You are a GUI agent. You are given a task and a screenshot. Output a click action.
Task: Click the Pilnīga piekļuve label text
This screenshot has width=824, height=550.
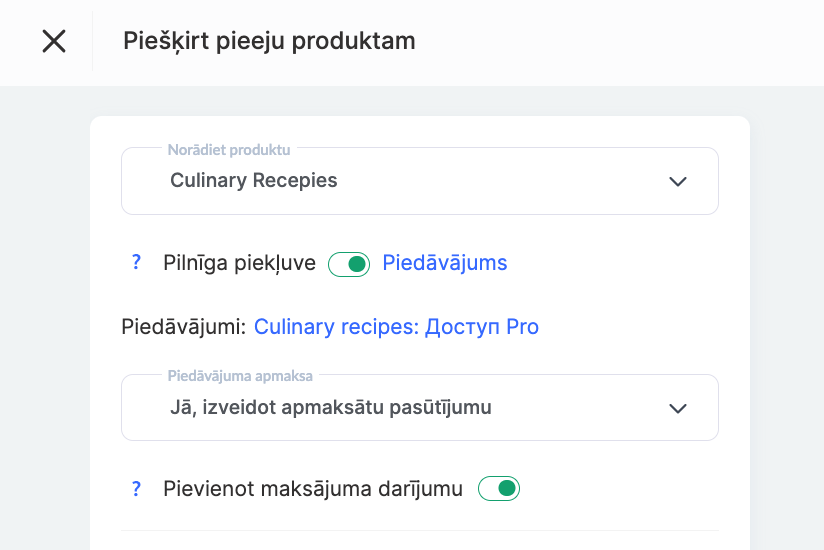pyautogui.click(x=239, y=263)
